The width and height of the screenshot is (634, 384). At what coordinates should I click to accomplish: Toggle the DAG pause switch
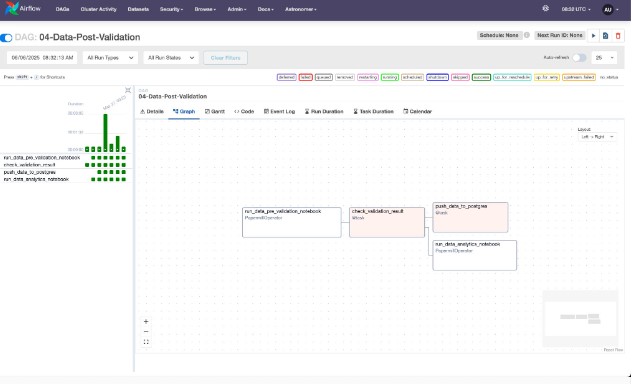[6, 38]
